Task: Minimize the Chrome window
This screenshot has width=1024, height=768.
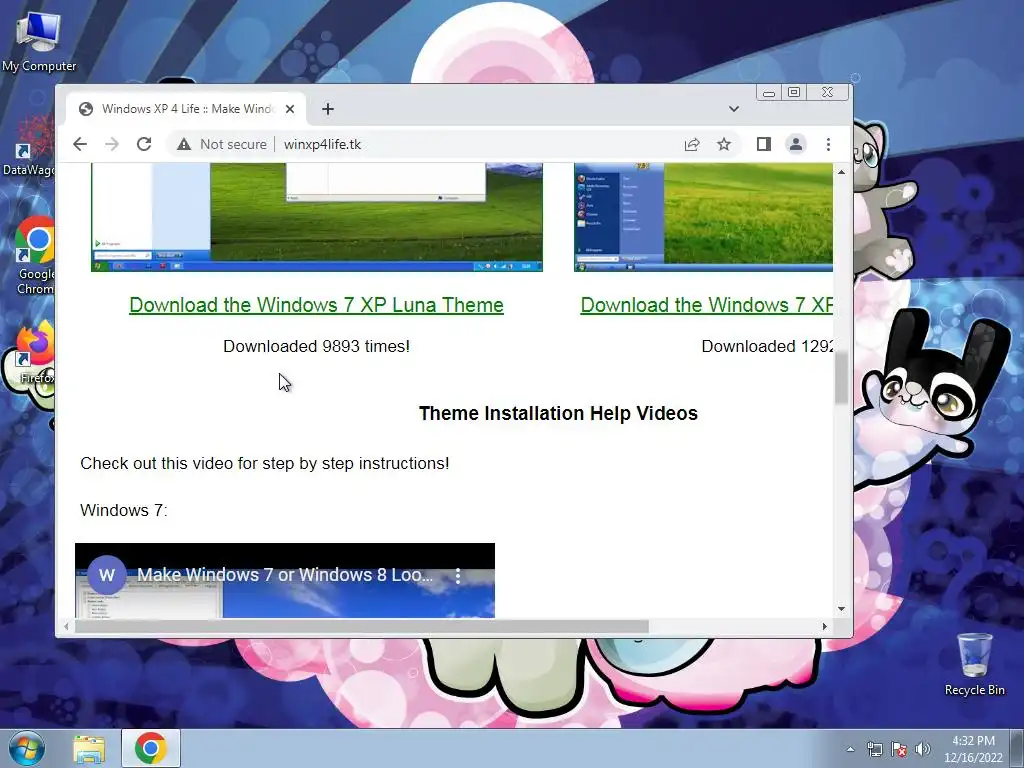Action: point(769,93)
